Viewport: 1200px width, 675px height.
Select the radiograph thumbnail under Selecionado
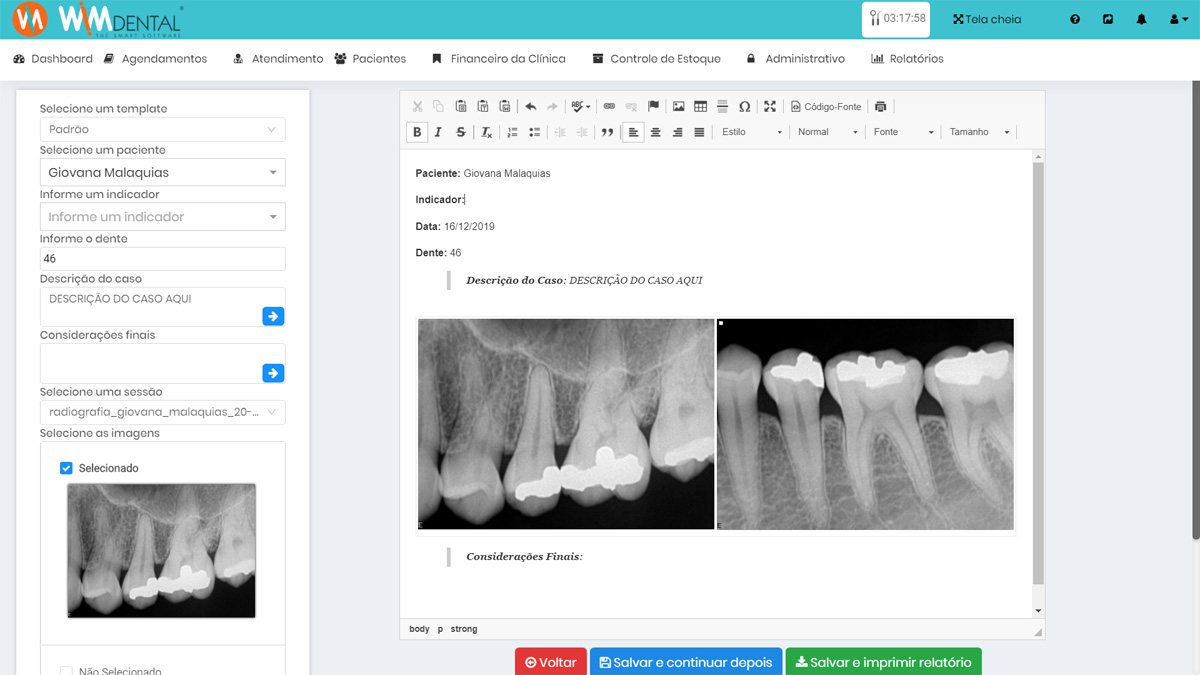(x=161, y=550)
